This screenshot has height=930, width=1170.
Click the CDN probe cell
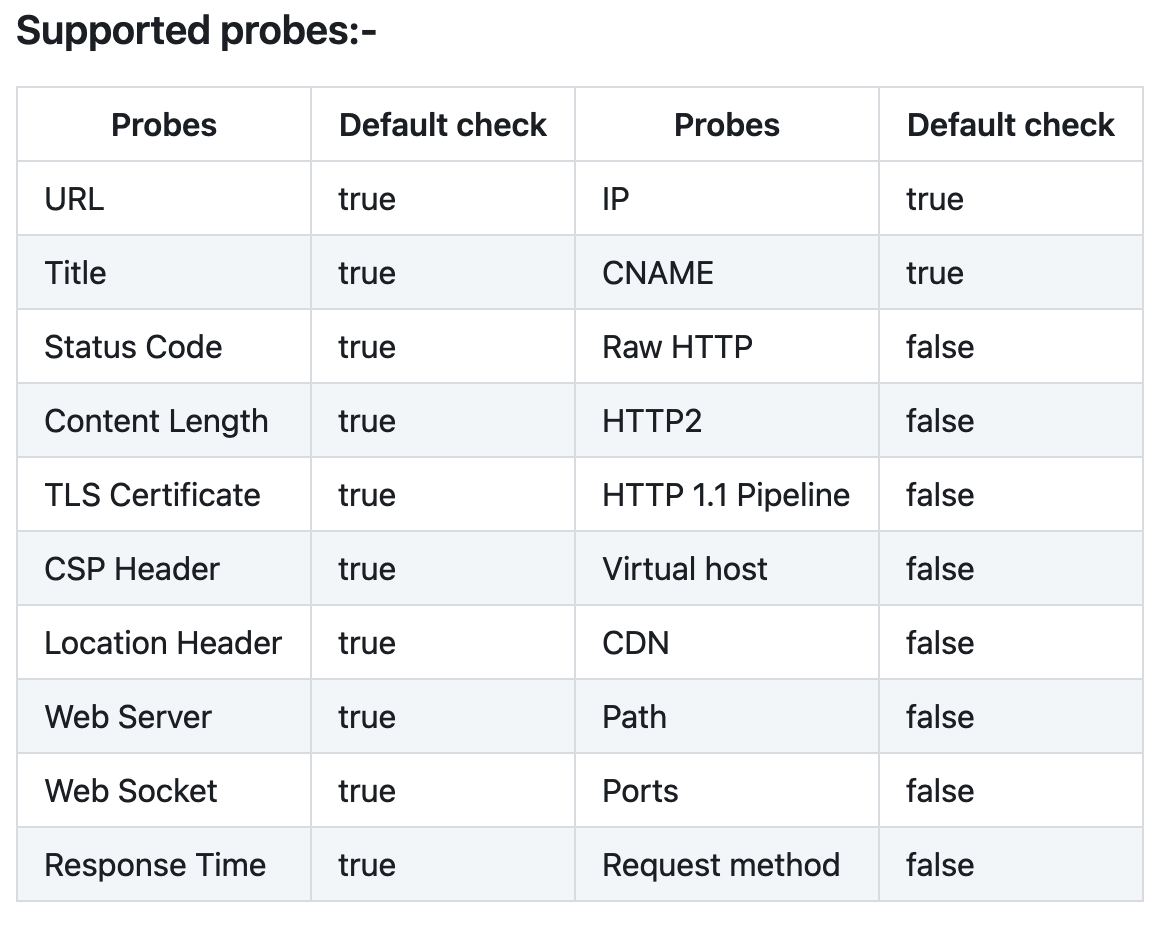tap(727, 642)
